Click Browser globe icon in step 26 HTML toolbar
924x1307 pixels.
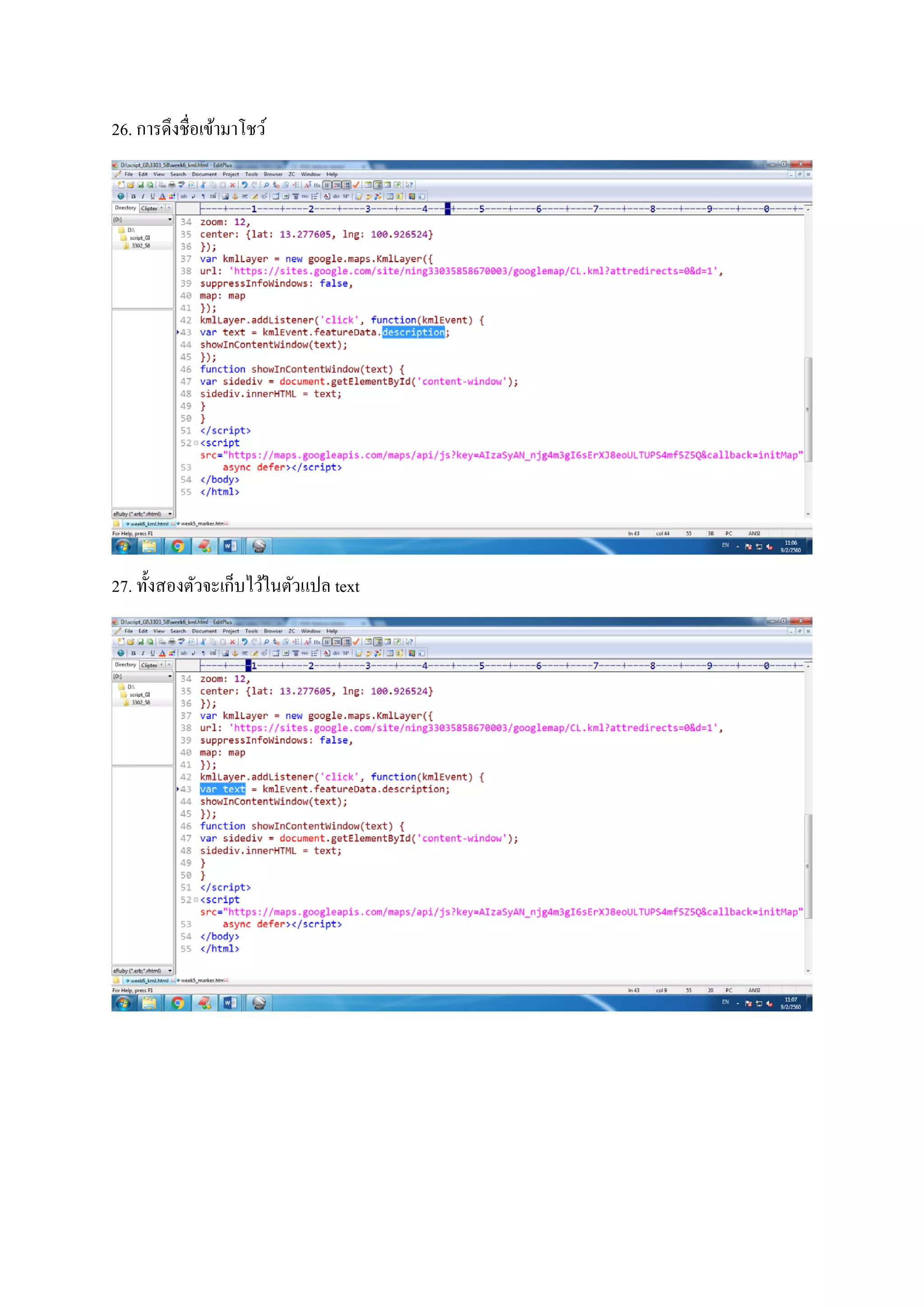pos(120,196)
